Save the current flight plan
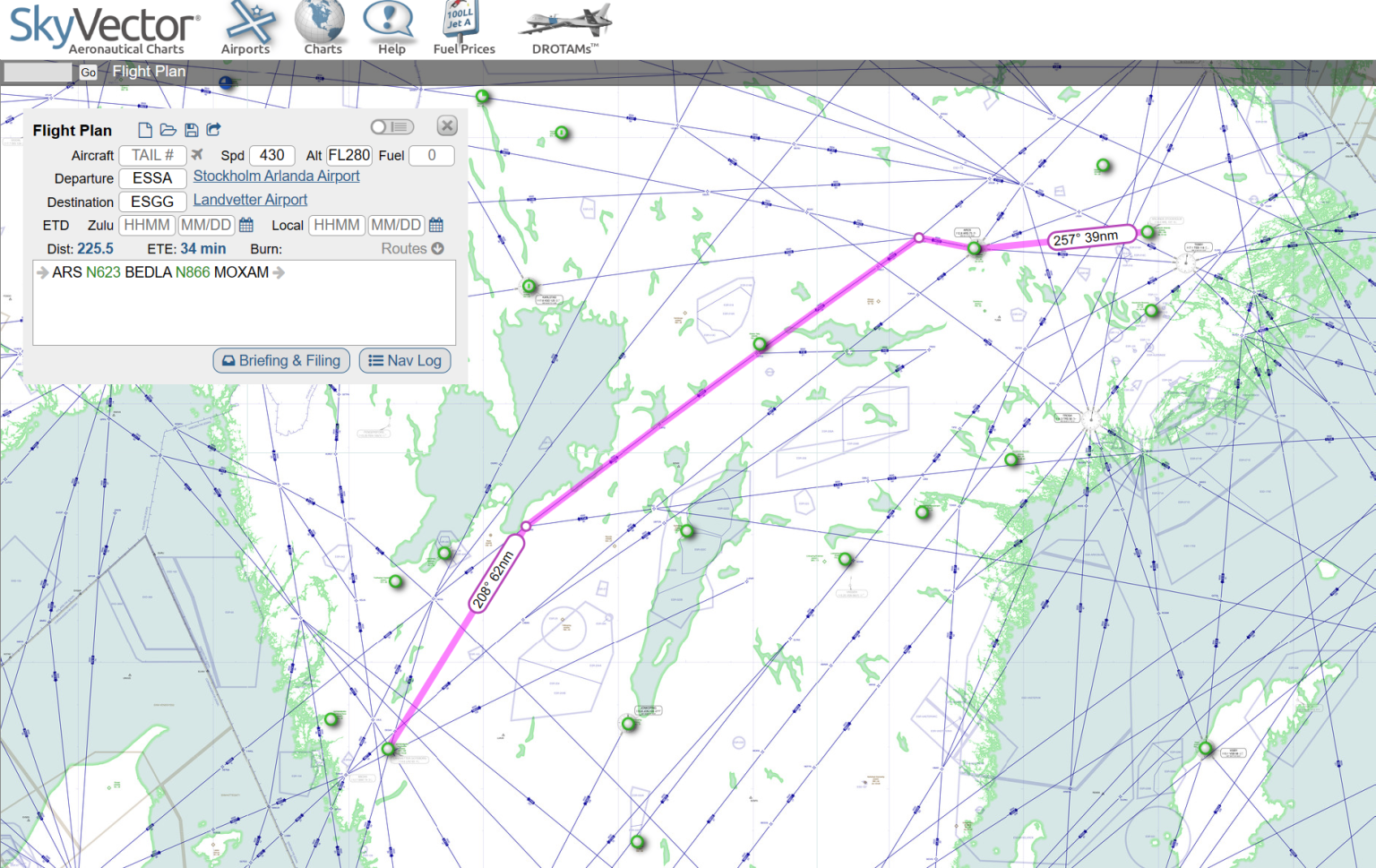The image size is (1376, 868). (191, 129)
